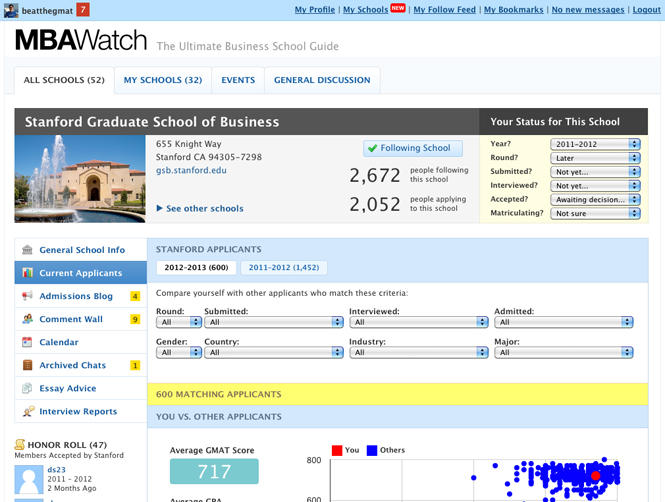Open the Gender filter dropdown
This screenshot has width=665, height=502.
[x=179, y=352]
